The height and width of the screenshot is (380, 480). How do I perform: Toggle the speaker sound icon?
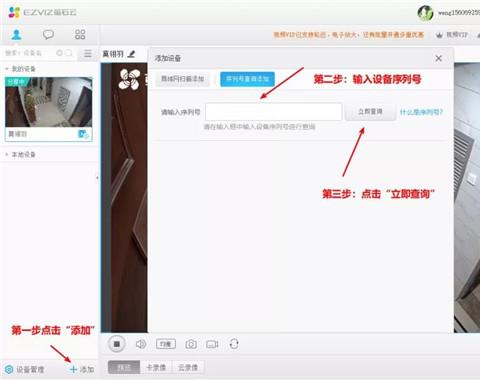coord(141,344)
